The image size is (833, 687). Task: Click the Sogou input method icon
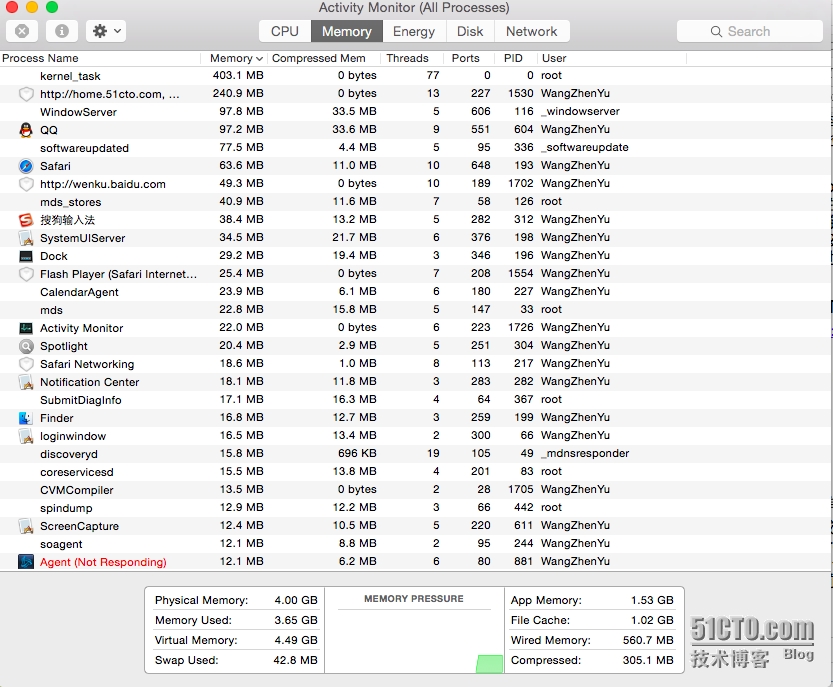click(x=26, y=219)
